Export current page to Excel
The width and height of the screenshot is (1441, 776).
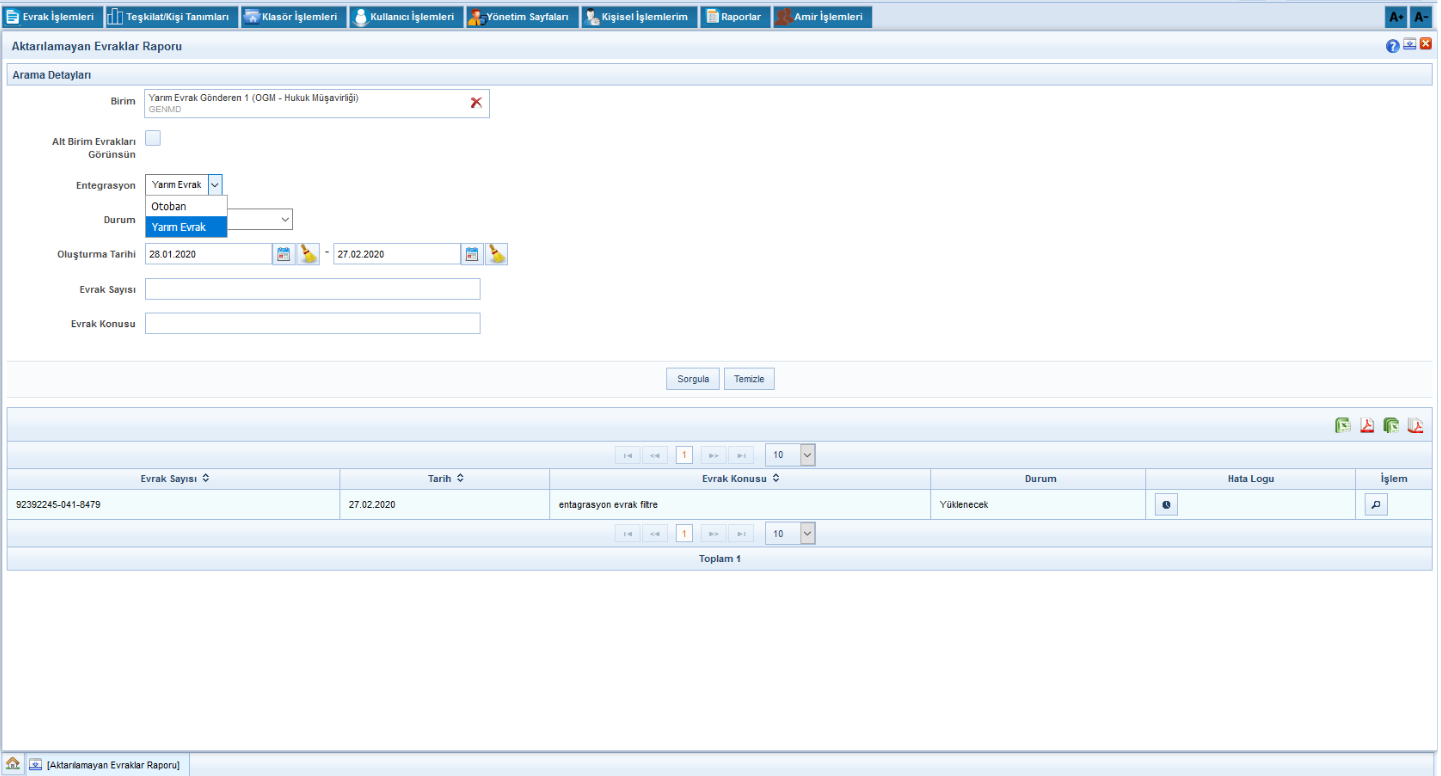pyautogui.click(x=1343, y=425)
